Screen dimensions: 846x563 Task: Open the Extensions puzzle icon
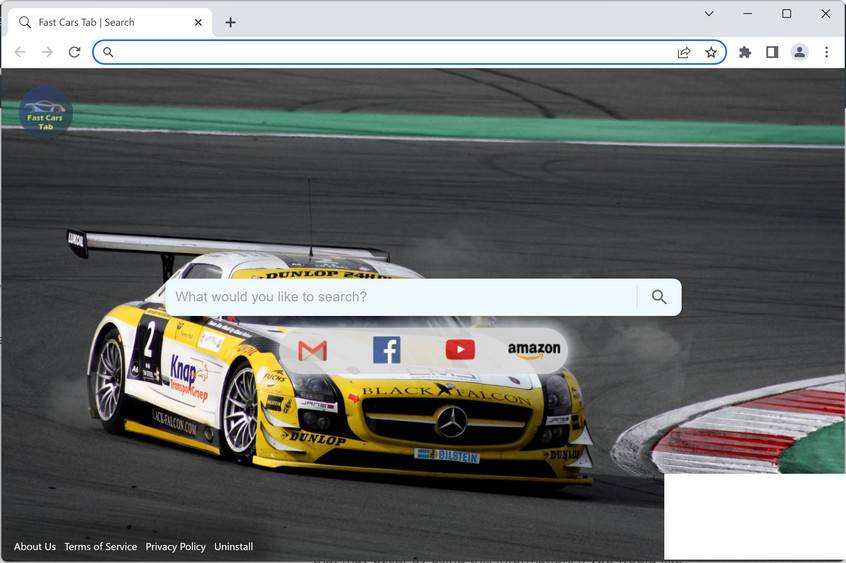(745, 52)
